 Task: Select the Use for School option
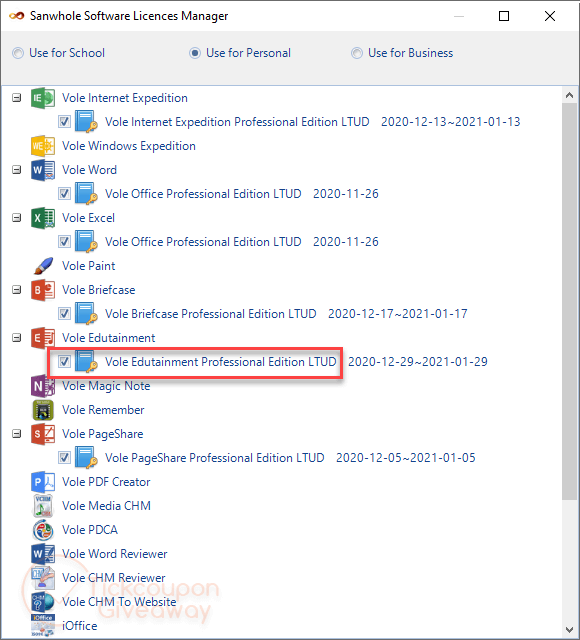58,53
